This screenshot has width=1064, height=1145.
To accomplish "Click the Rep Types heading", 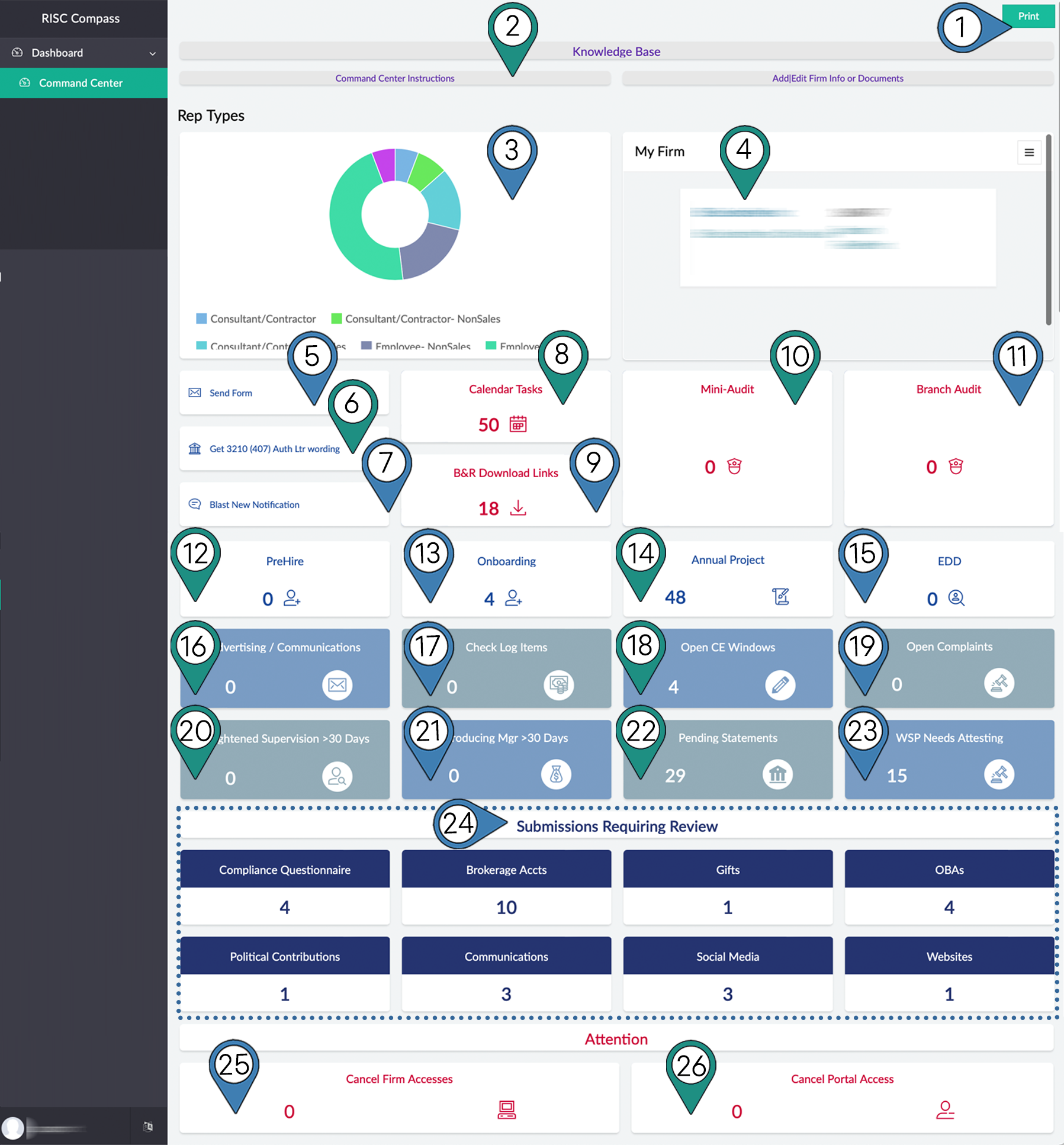I will (x=211, y=115).
